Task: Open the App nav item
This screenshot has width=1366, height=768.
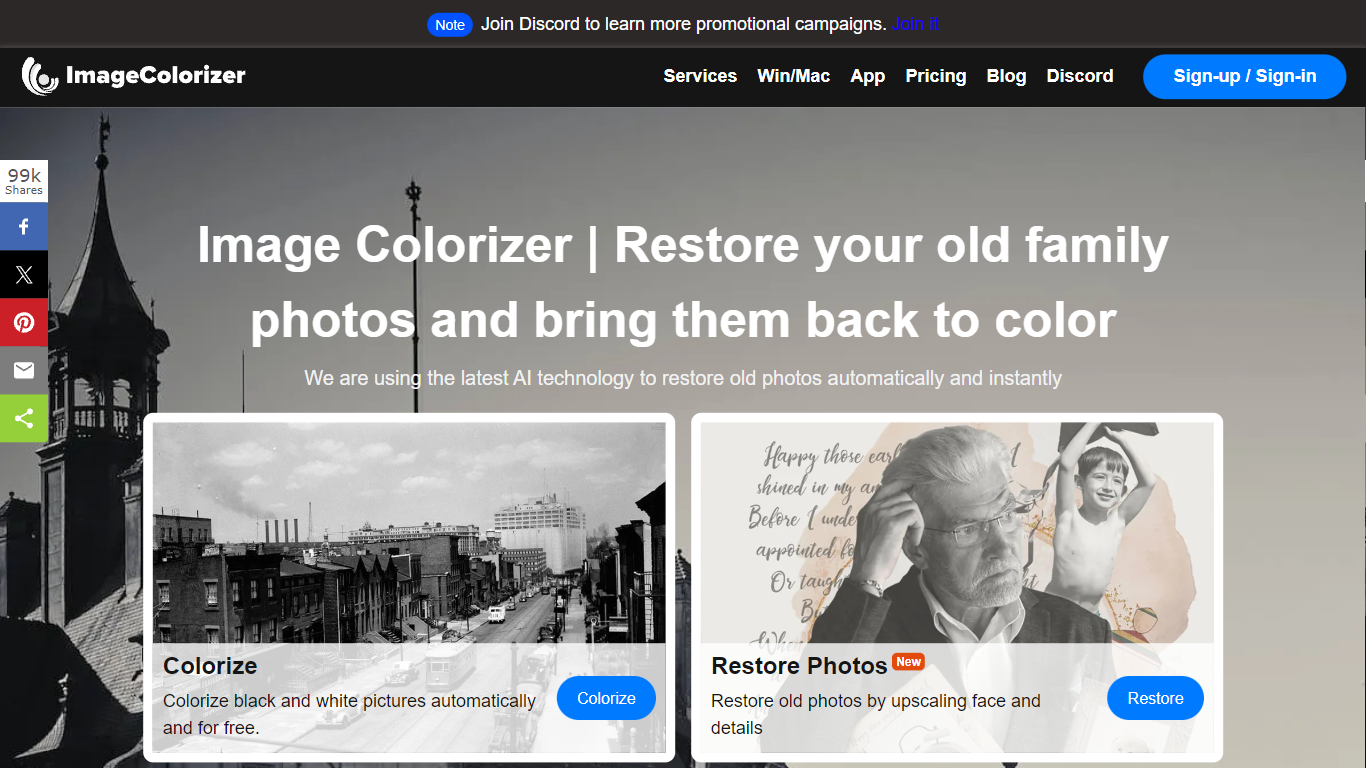Action: [x=868, y=76]
